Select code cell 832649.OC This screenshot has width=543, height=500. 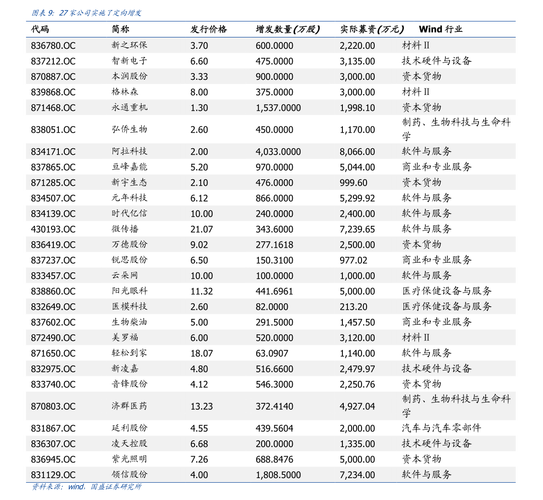[53, 307]
